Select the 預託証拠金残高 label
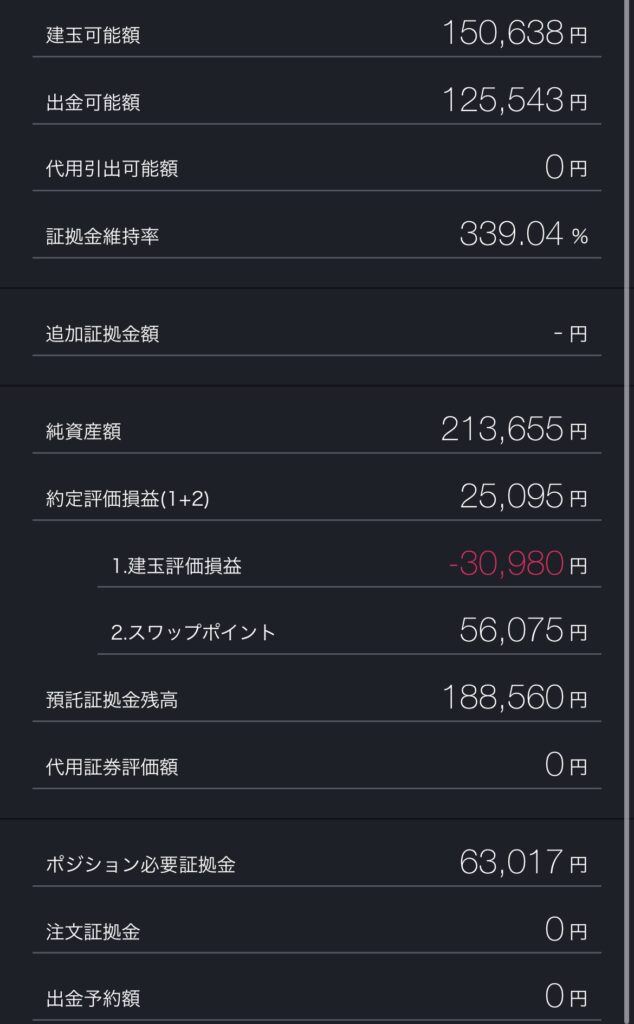The height and width of the screenshot is (1024, 634). pos(112,700)
